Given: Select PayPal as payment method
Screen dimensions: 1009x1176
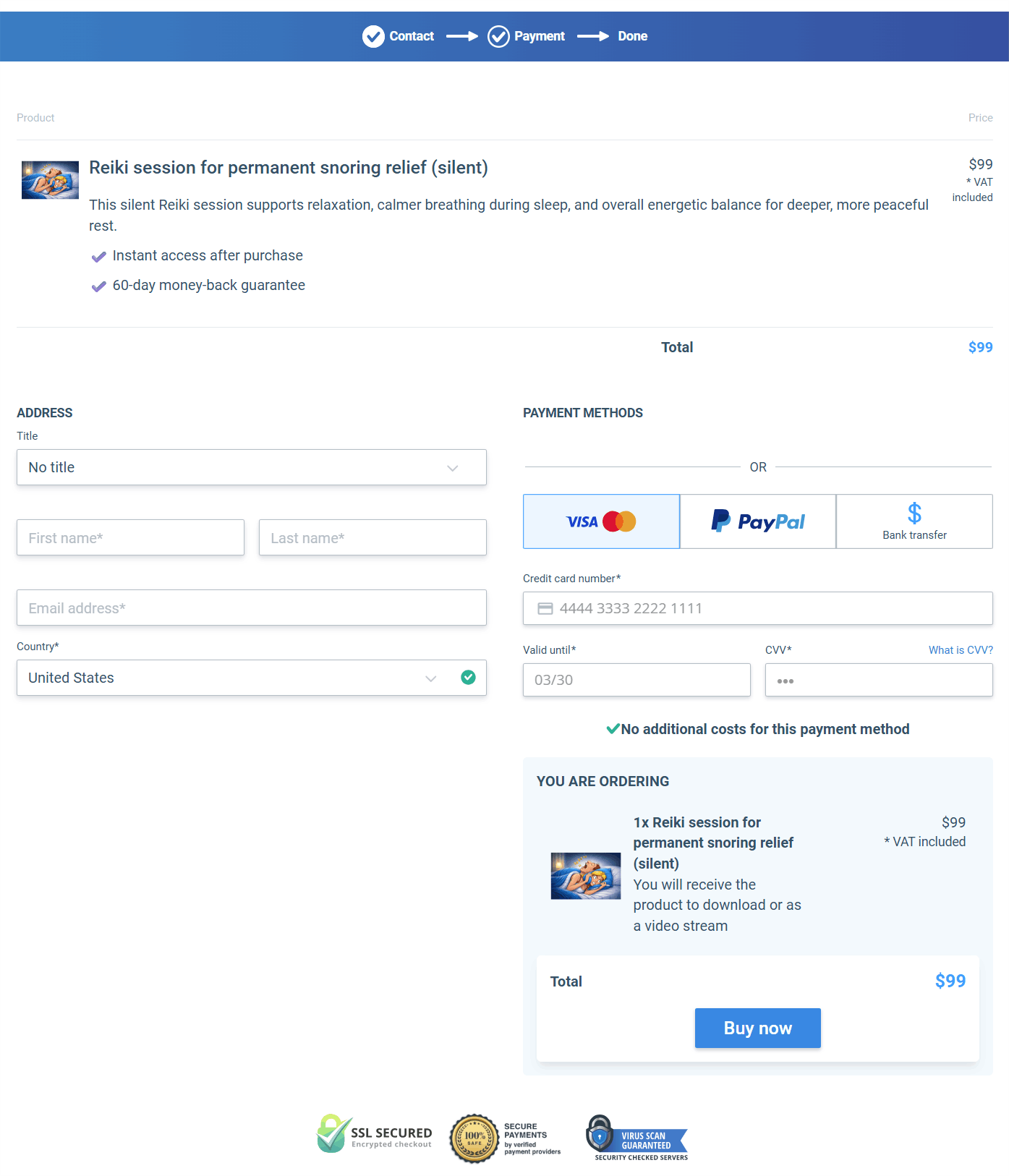Looking at the screenshot, I should pyautogui.click(x=757, y=521).
